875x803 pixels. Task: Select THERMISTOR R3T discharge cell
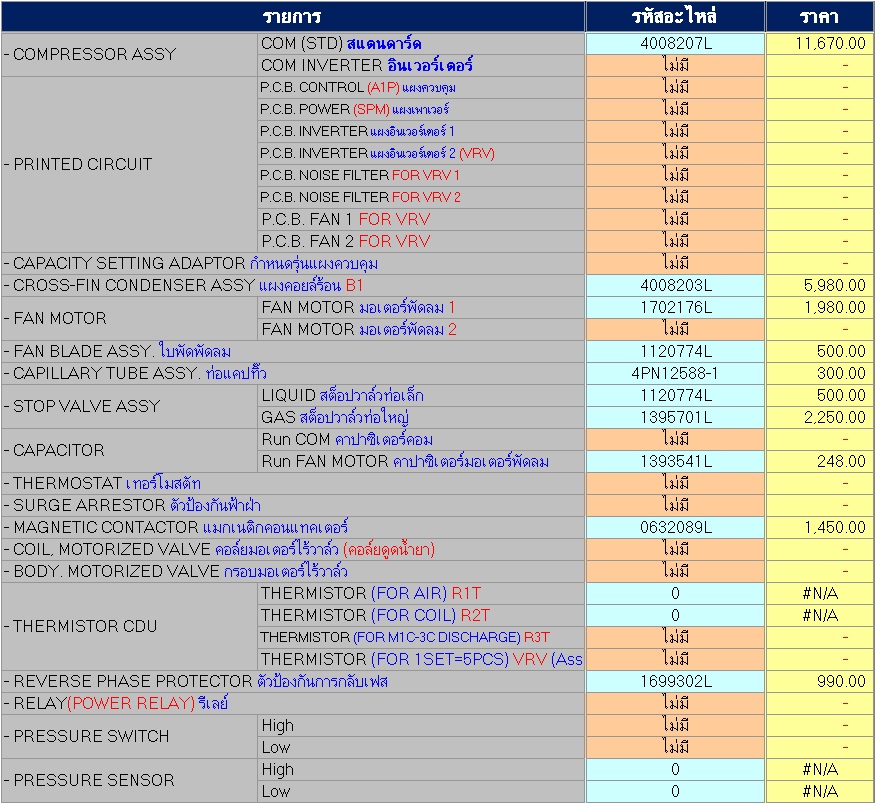[421, 637]
